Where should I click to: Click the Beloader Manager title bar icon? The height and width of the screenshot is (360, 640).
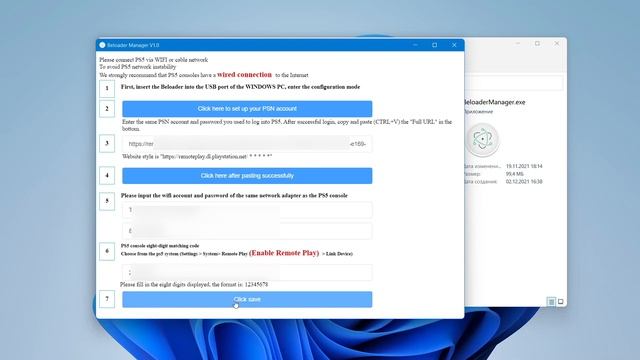click(x=102, y=45)
